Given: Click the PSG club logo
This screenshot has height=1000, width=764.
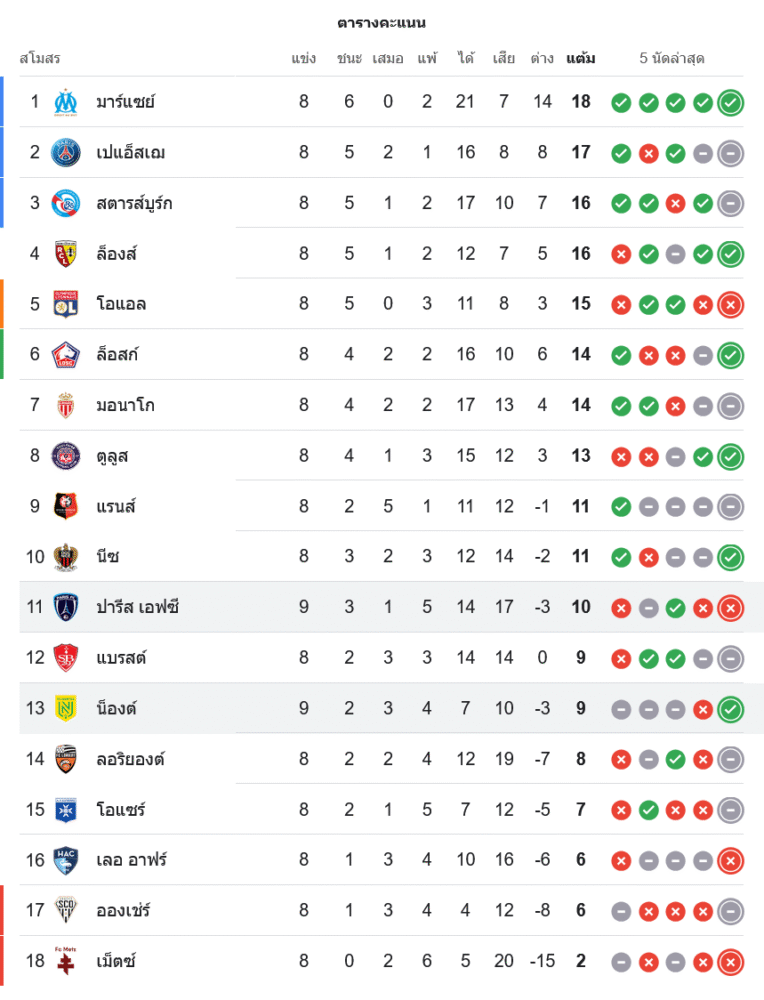Looking at the screenshot, I should (x=66, y=152).
